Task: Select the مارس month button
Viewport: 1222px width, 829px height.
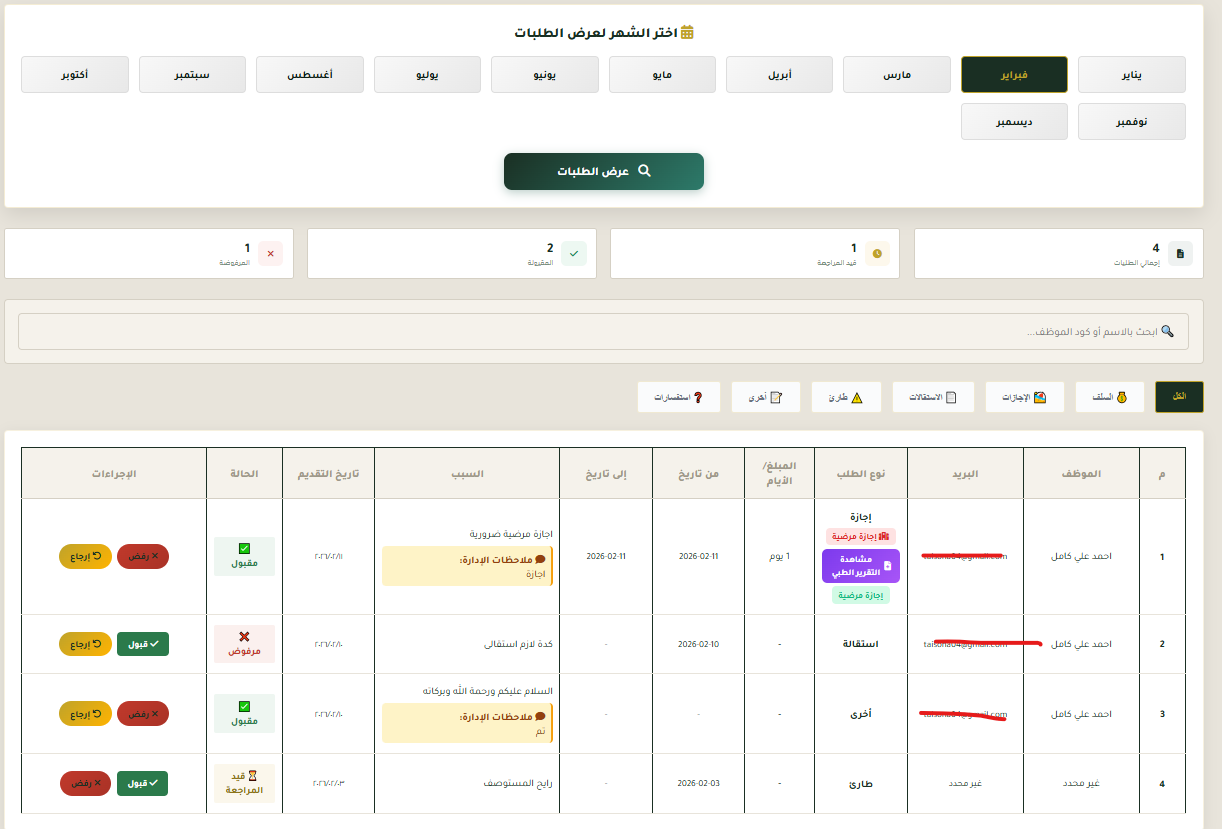Action: click(896, 74)
